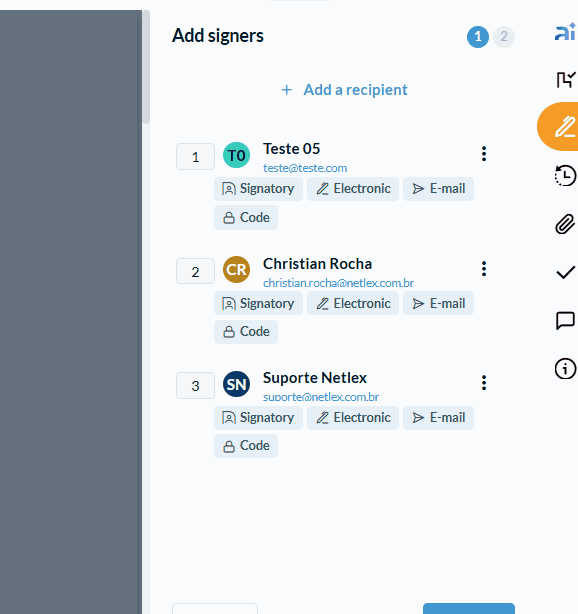Select the orange signature pen sidebar icon
Viewport: 578px width, 614px height.
560,126
